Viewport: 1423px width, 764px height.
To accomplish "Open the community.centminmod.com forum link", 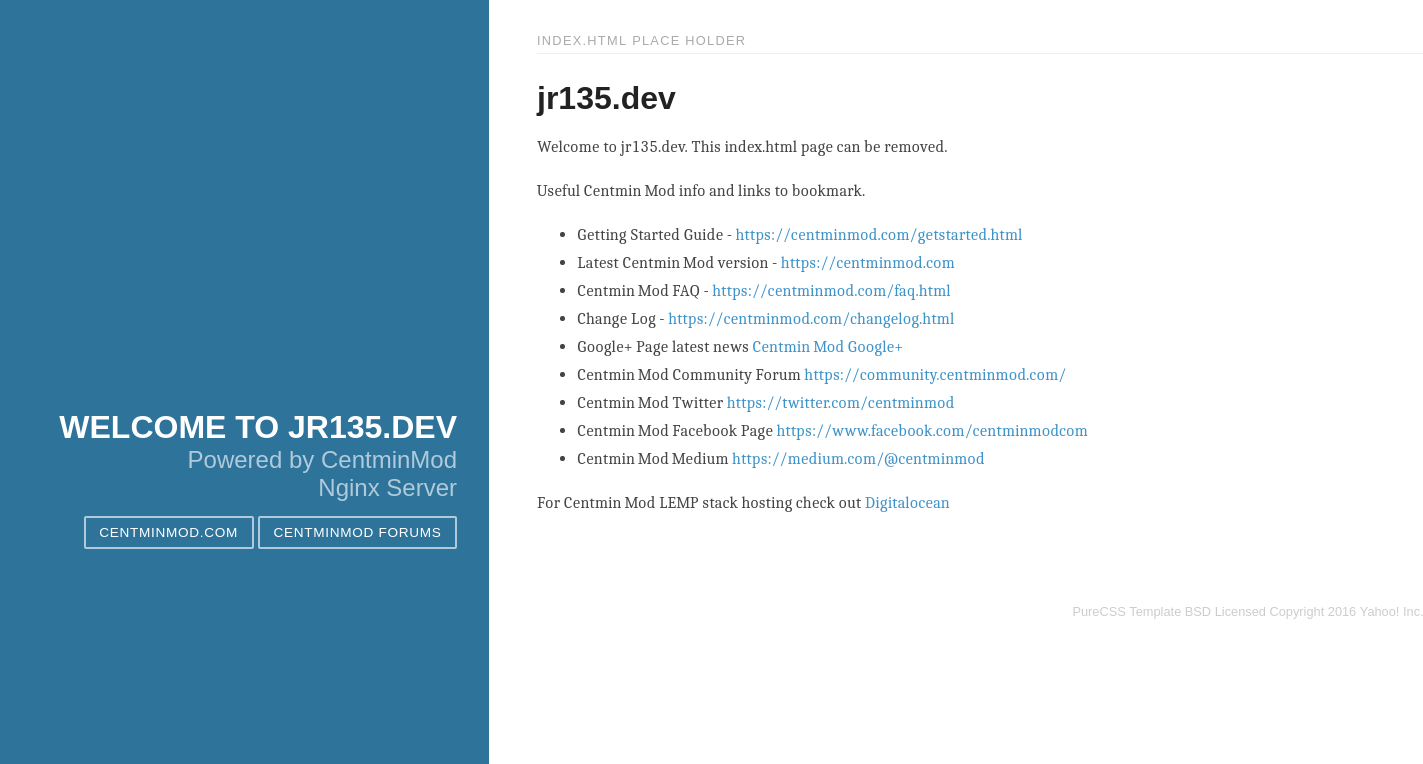I will pyautogui.click(x=935, y=375).
